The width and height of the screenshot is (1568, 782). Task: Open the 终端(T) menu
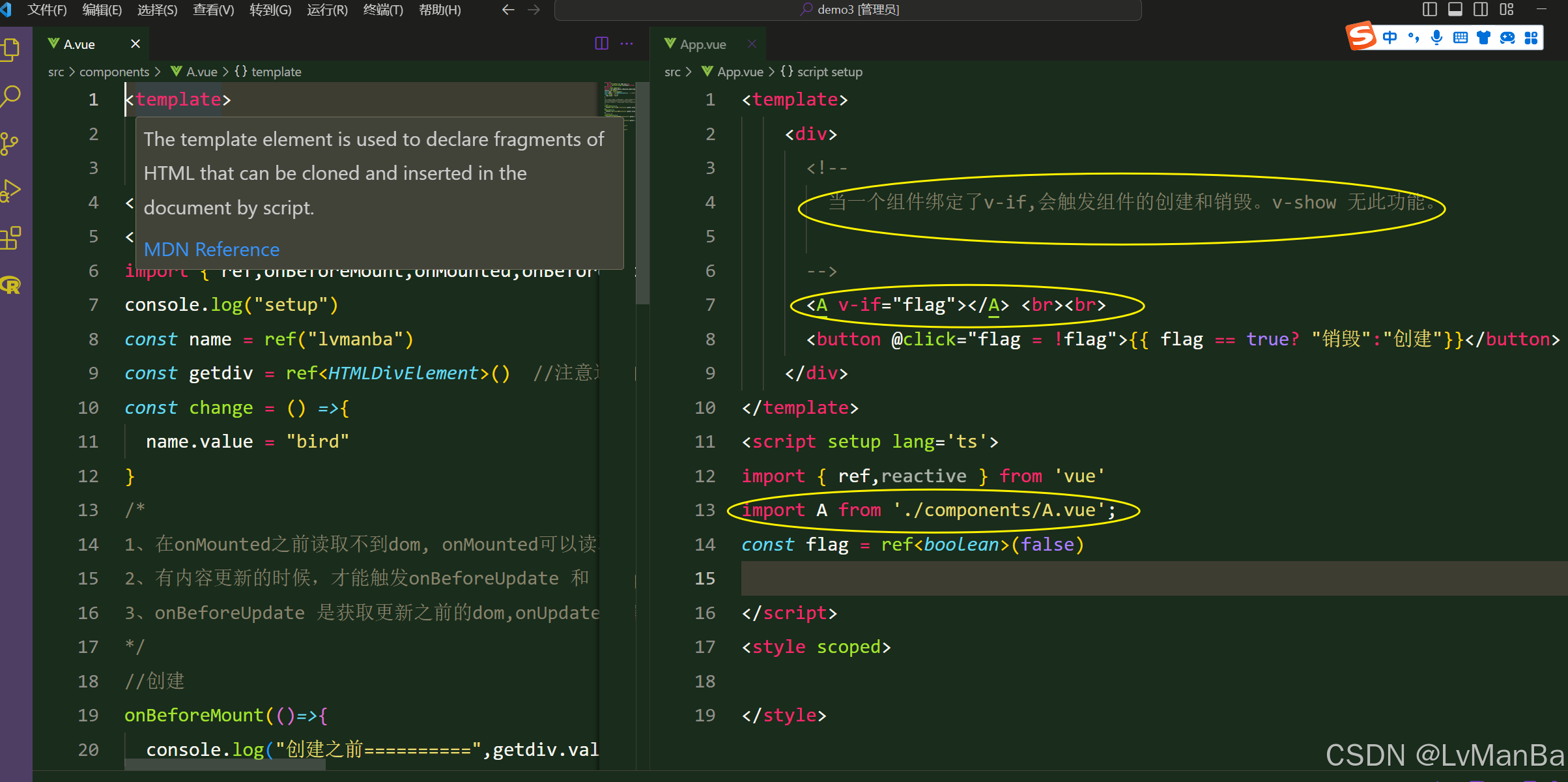click(x=383, y=10)
